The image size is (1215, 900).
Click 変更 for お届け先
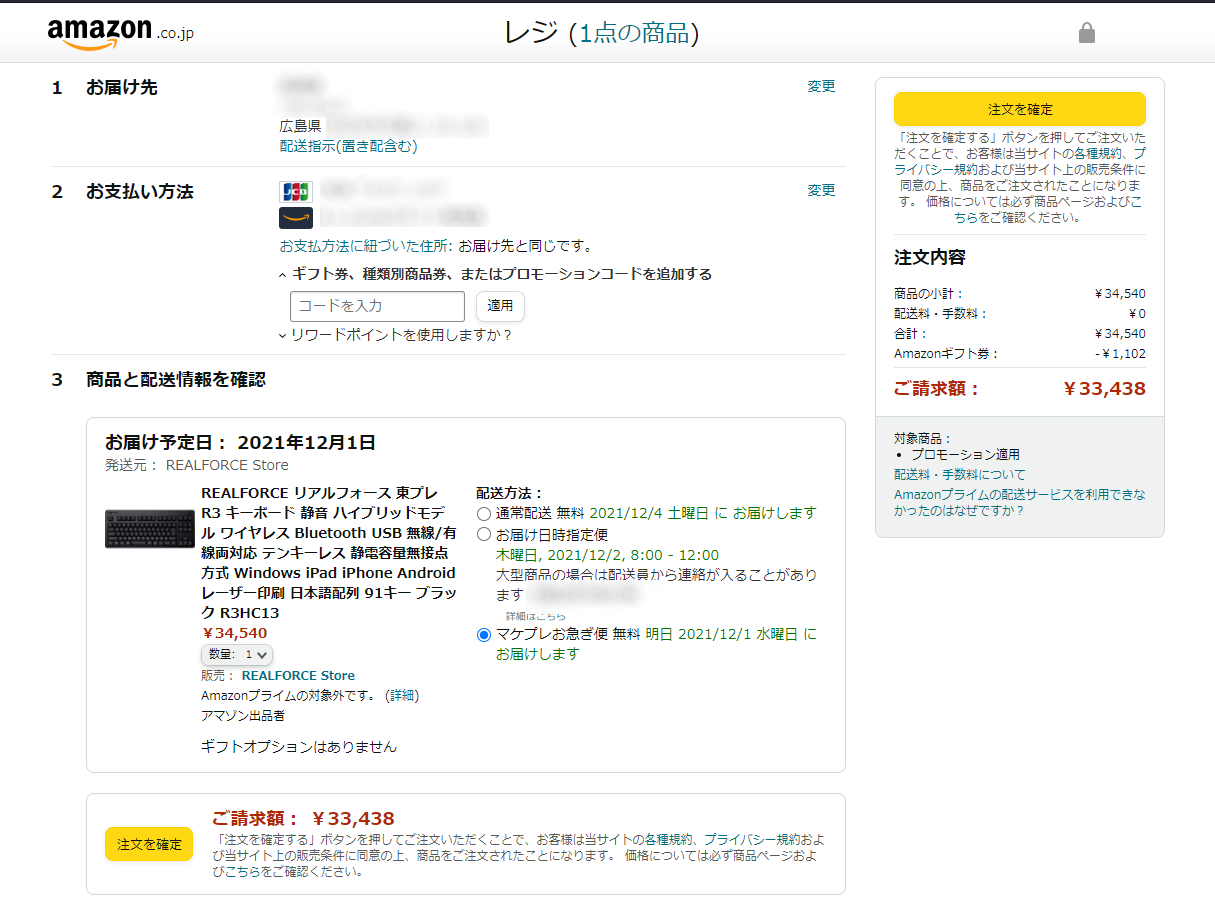(821, 86)
